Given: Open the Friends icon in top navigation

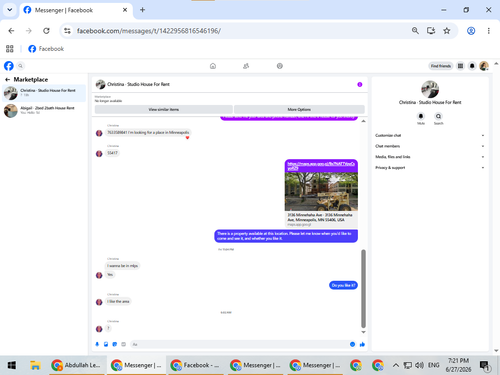Looking at the screenshot, I should coord(246,66).
